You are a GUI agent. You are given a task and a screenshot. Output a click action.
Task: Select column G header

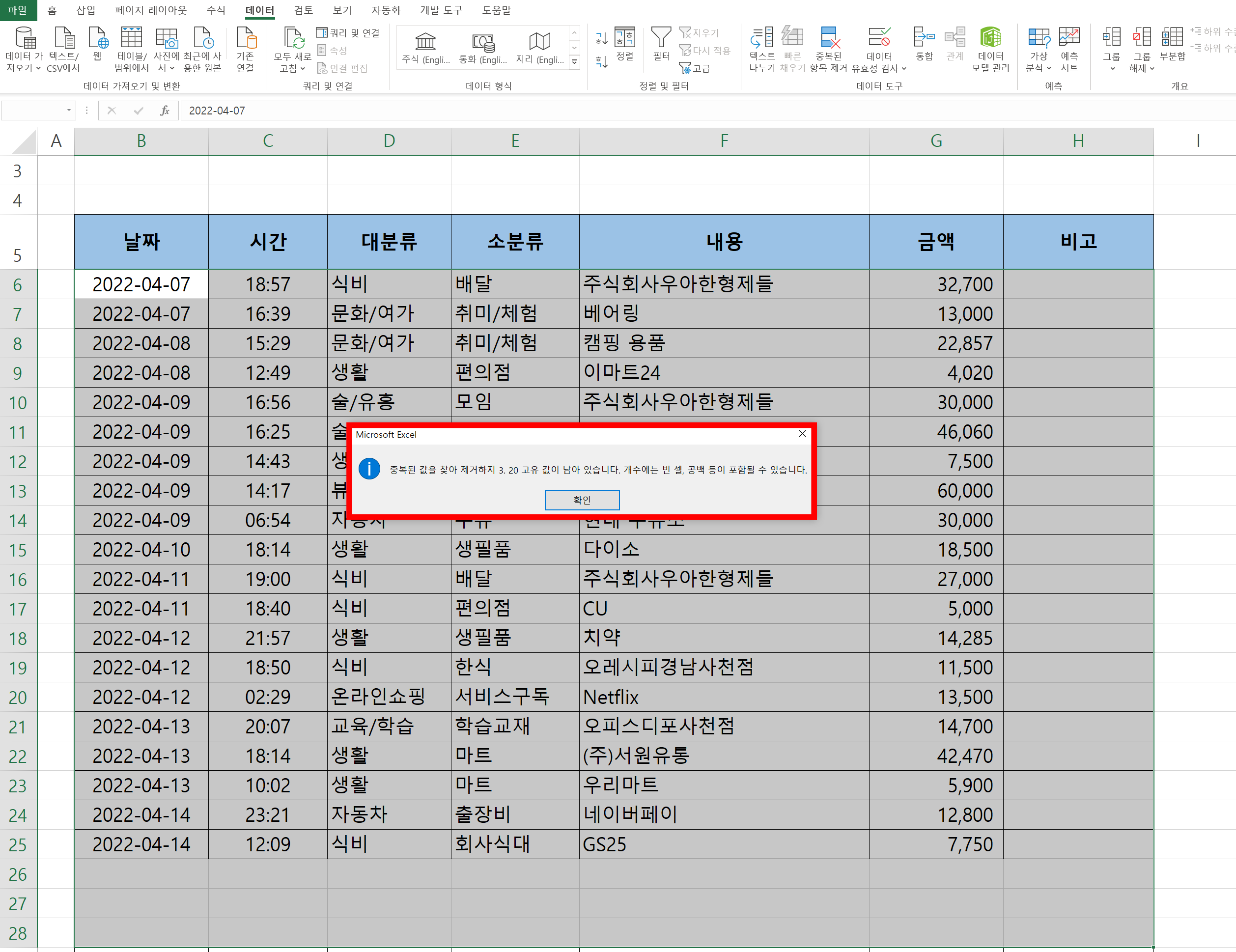click(936, 140)
